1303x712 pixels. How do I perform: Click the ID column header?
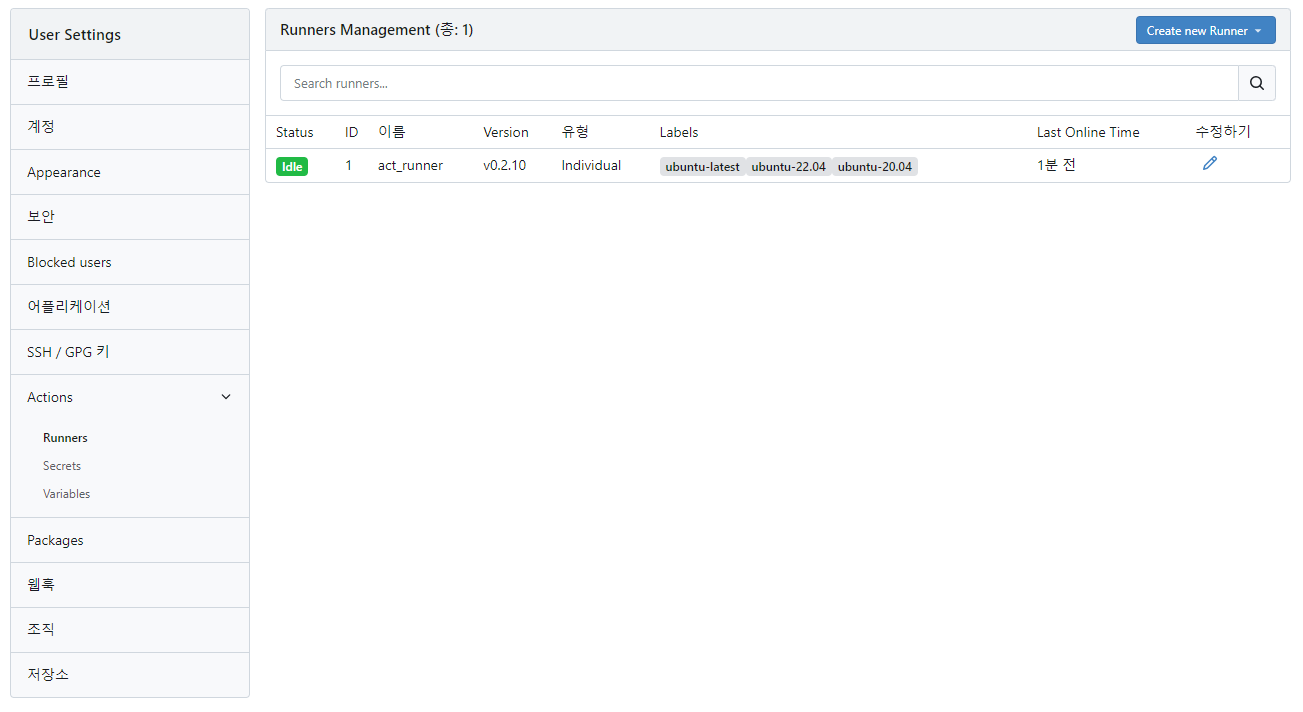(x=352, y=132)
